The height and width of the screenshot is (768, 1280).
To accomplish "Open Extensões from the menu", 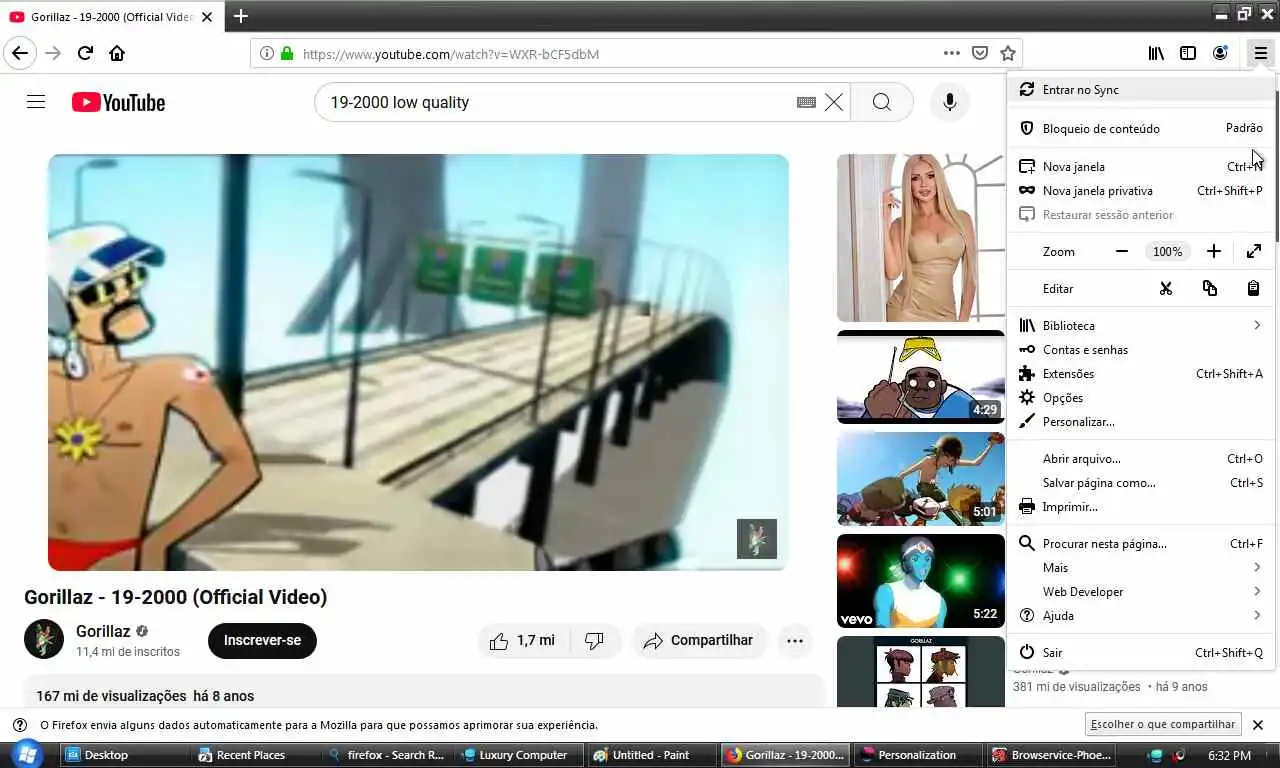I will (x=1141, y=373).
